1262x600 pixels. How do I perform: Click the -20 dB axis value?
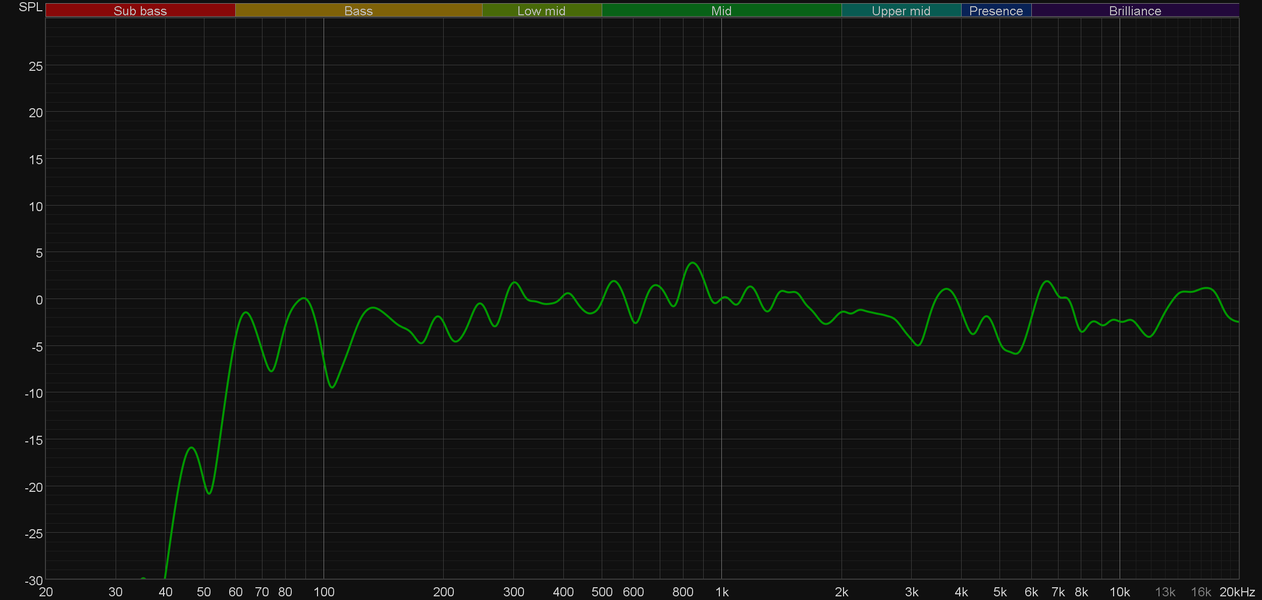32,487
